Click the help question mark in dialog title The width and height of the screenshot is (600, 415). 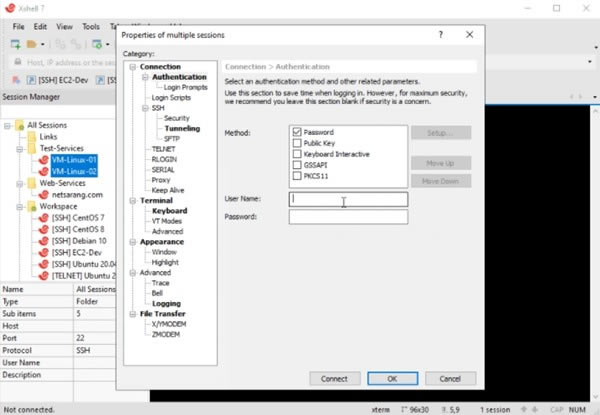(440, 34)
